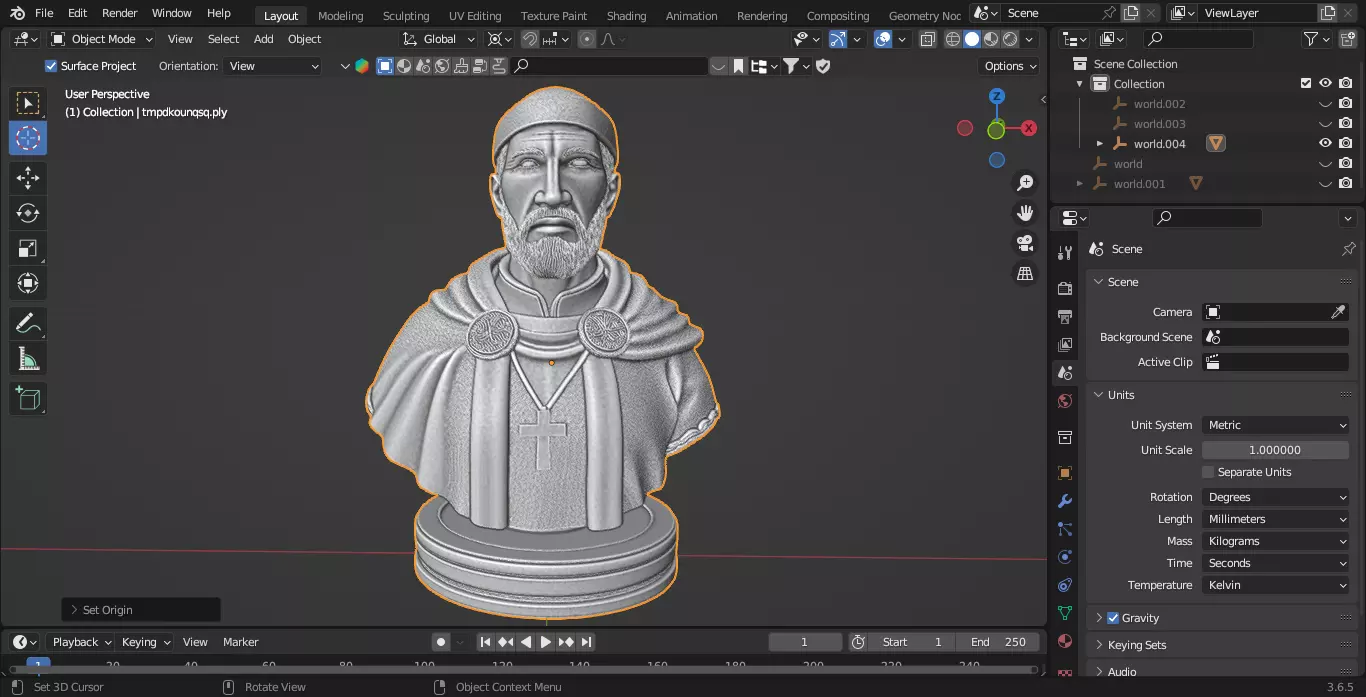Open the Modifiers properties tab
The image size is (1366, 697).
click(1065, 501)
